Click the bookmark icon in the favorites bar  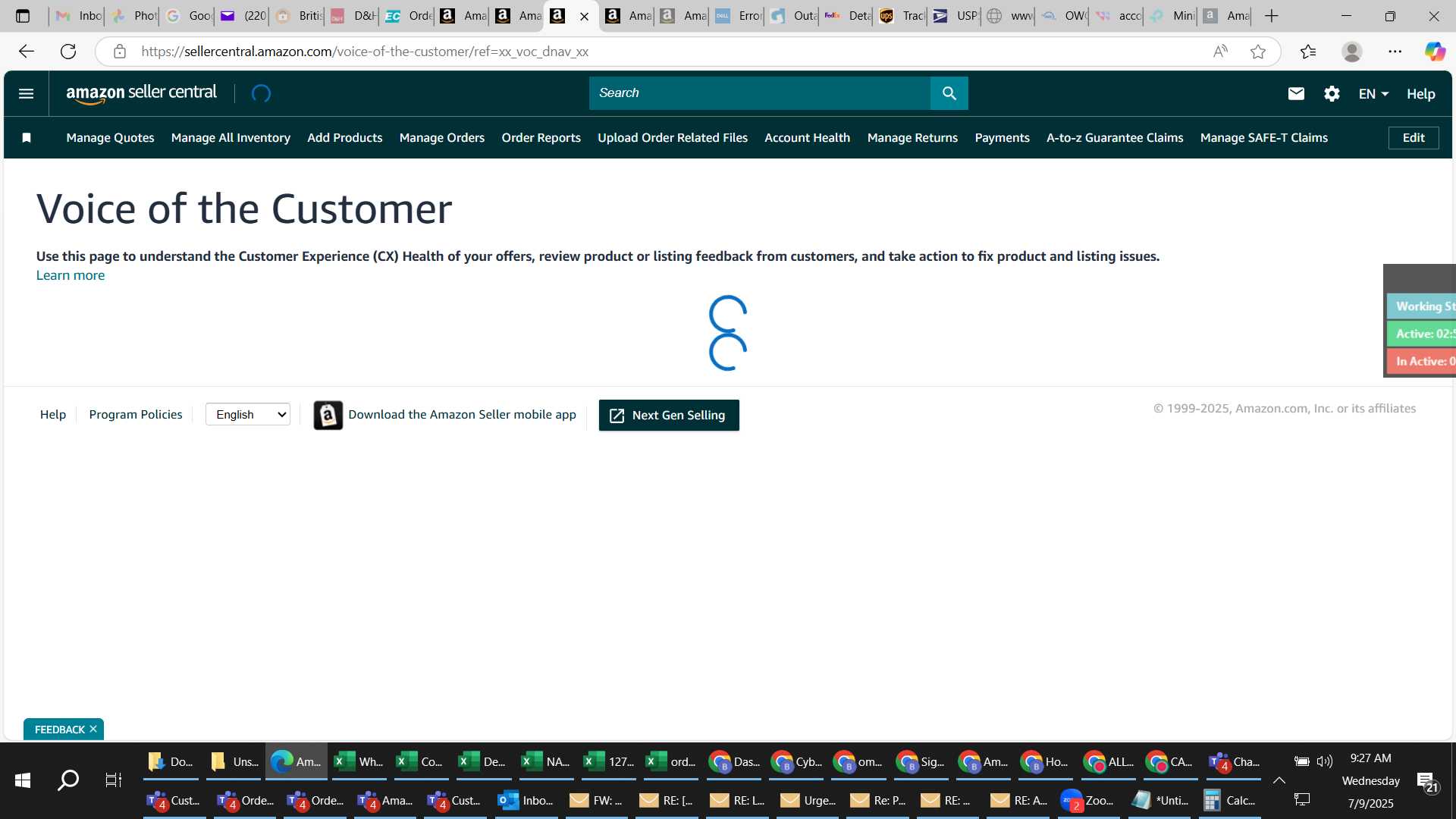27,137
